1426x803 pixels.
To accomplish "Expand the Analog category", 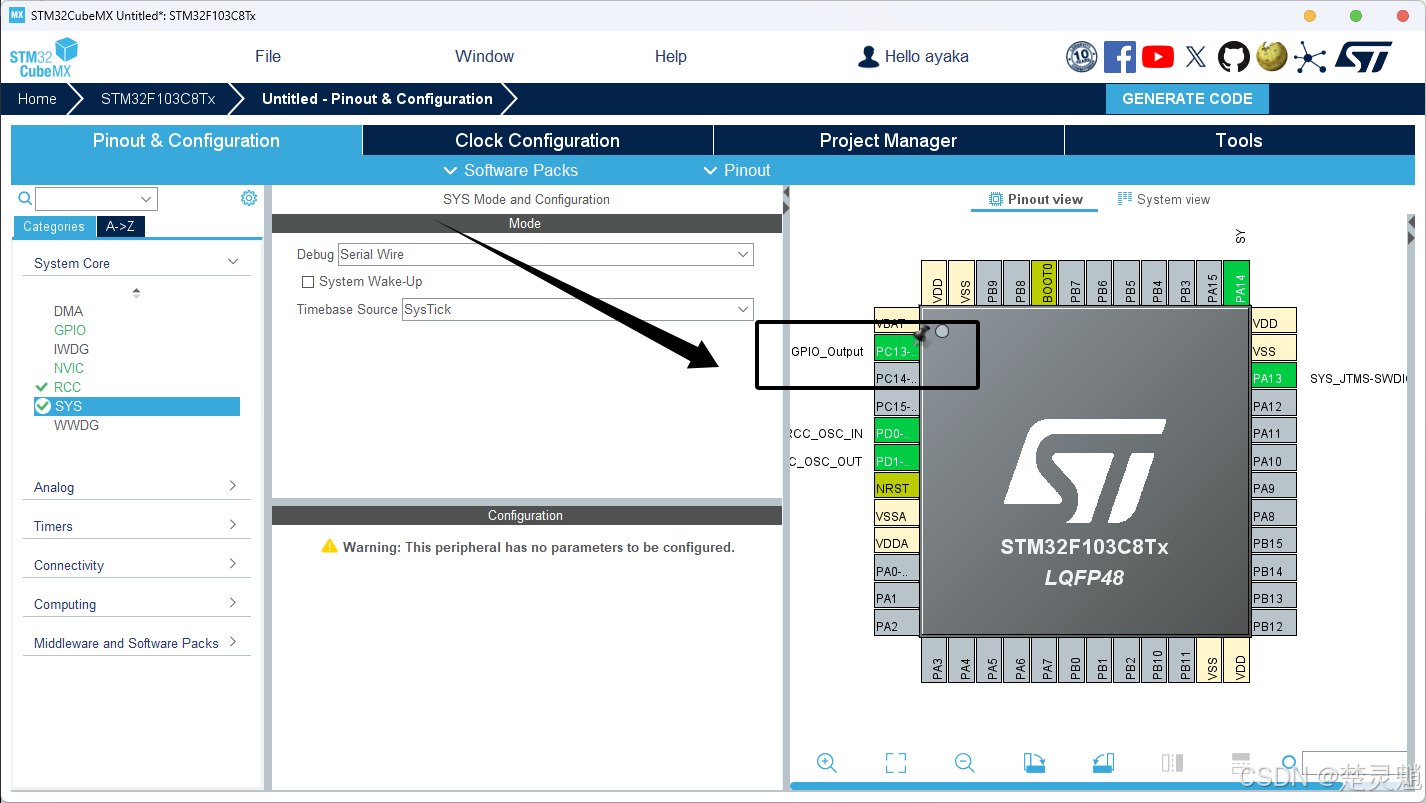I will [x=137, y=487].
